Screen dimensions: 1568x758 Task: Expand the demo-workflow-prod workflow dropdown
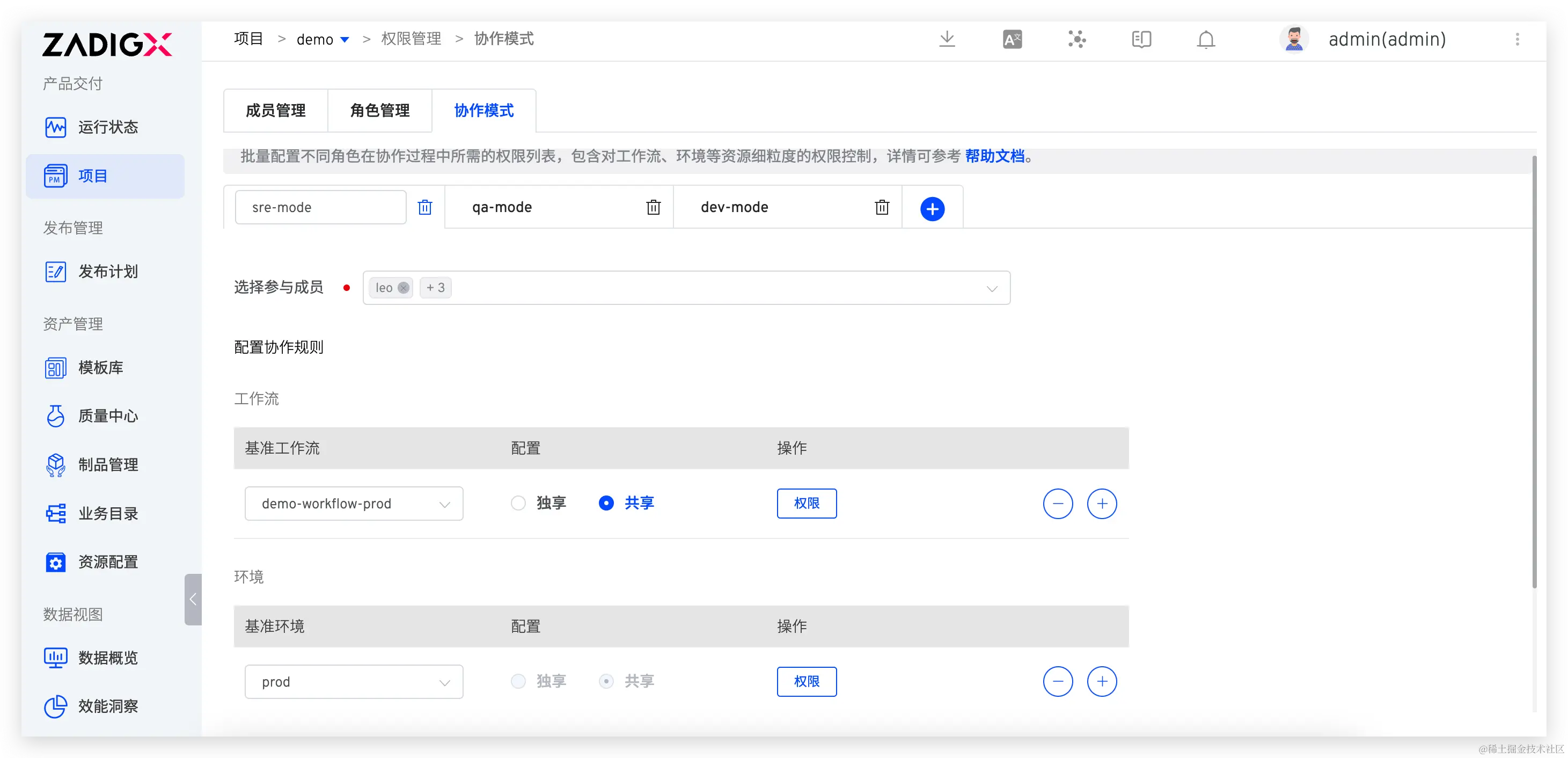354,504
